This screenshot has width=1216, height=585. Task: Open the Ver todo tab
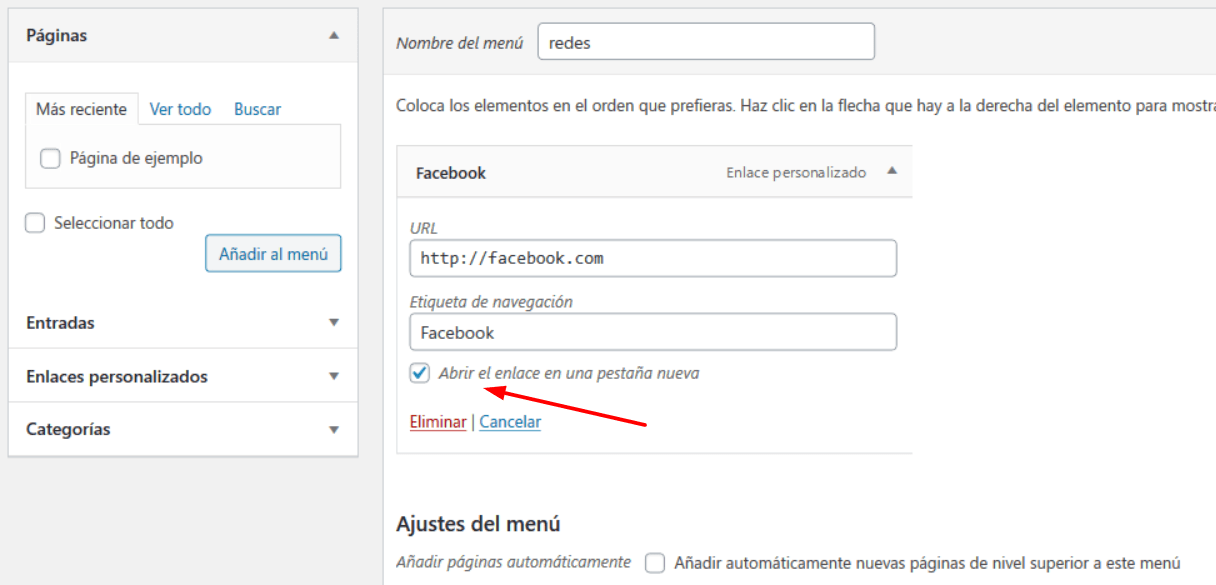[x=180, y=109]
